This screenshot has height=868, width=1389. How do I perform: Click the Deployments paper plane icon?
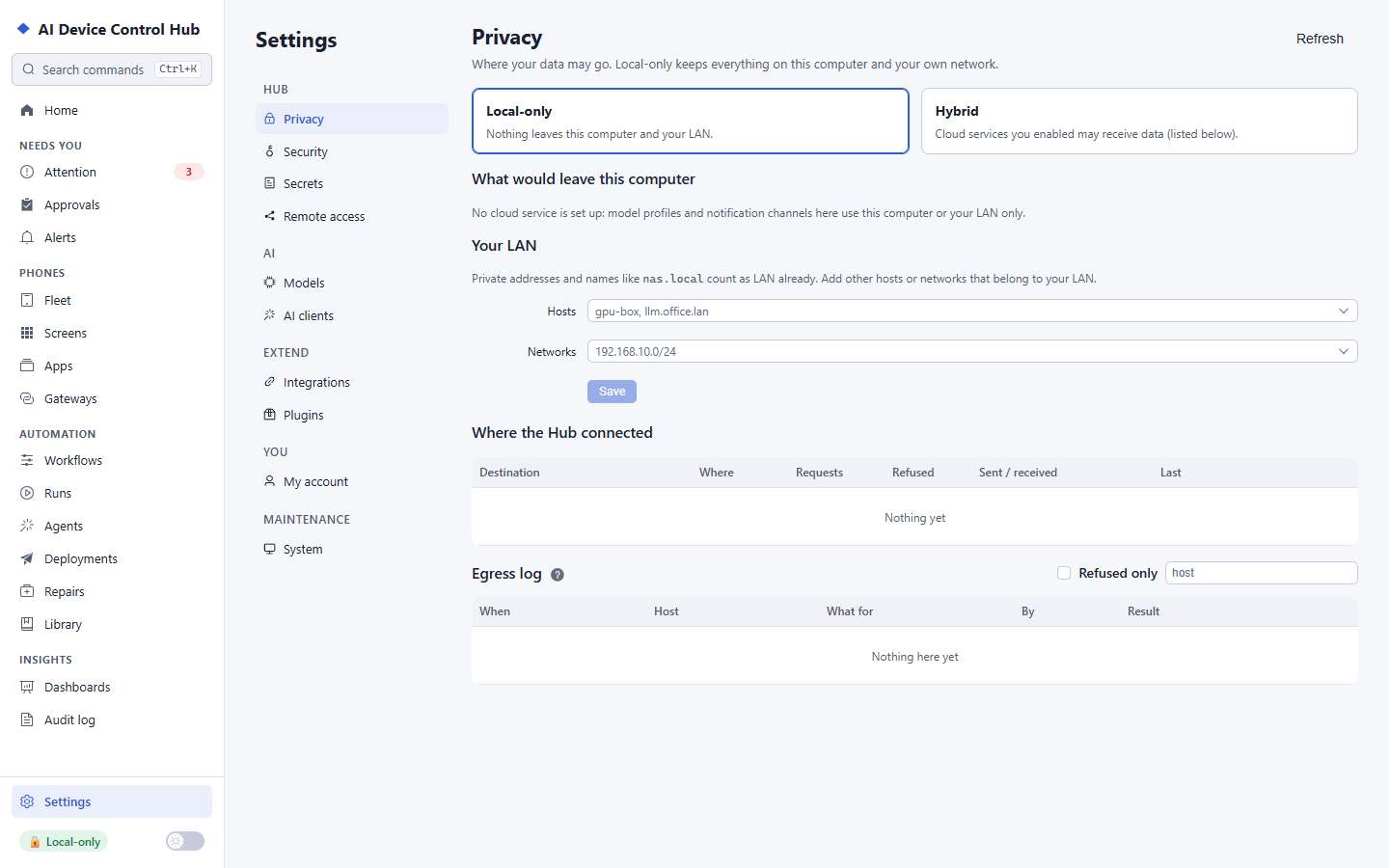pos(27,559)
